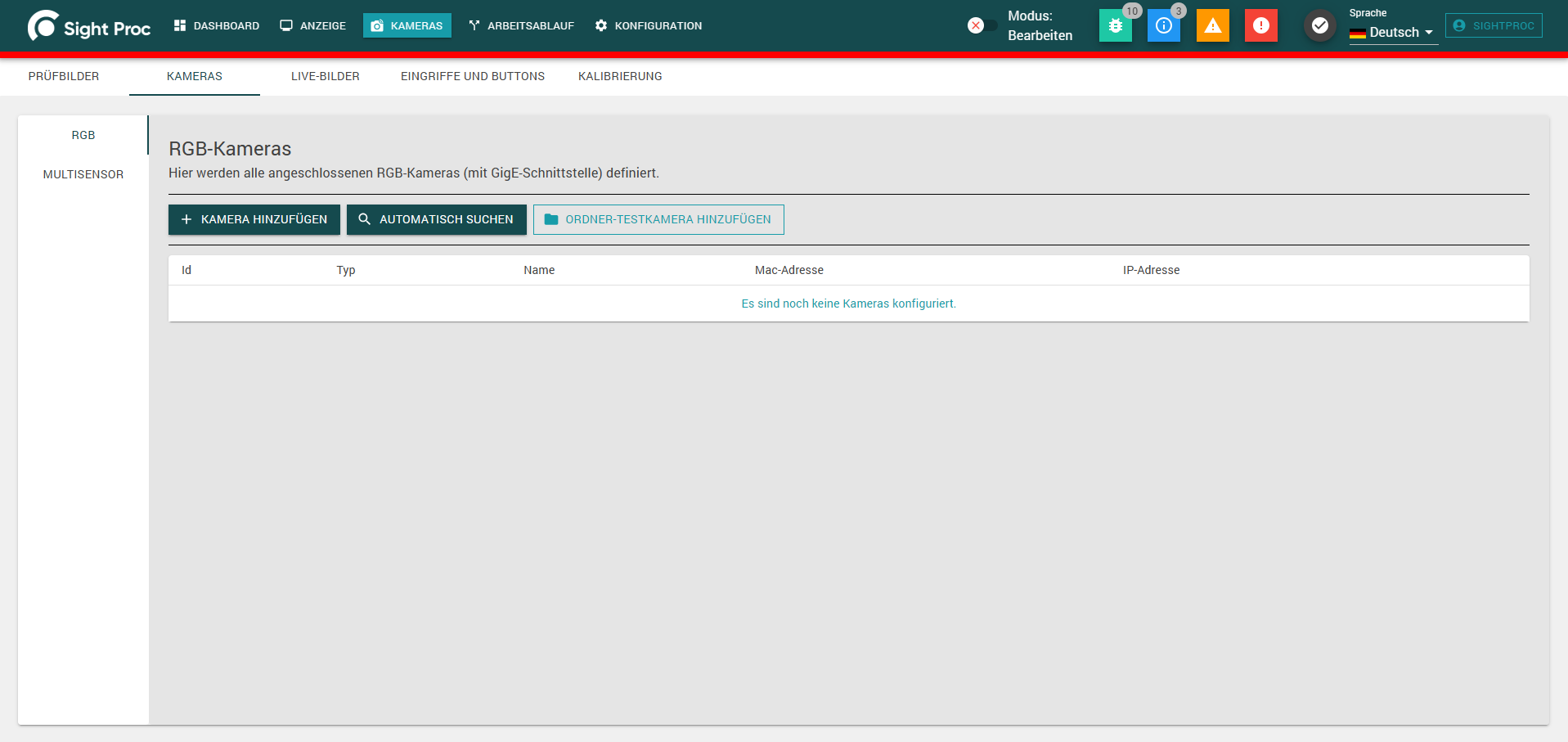Switch to the Live-Bilder tab
This screenshot has height=742, width=1568.
(326, 76)
